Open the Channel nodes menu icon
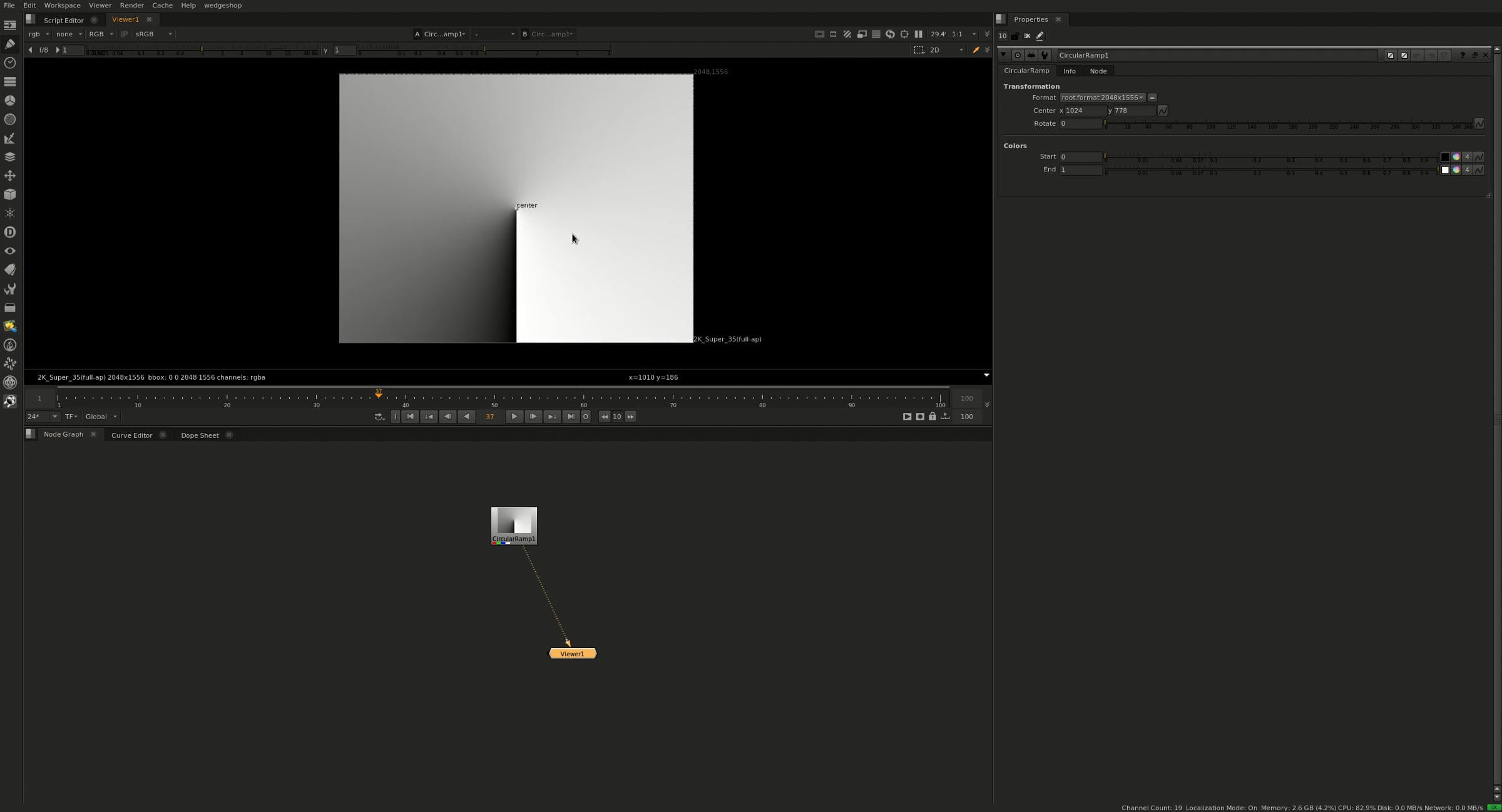Image resolution: width=1502 pixels, height=812 pixels. coord(10,81)
